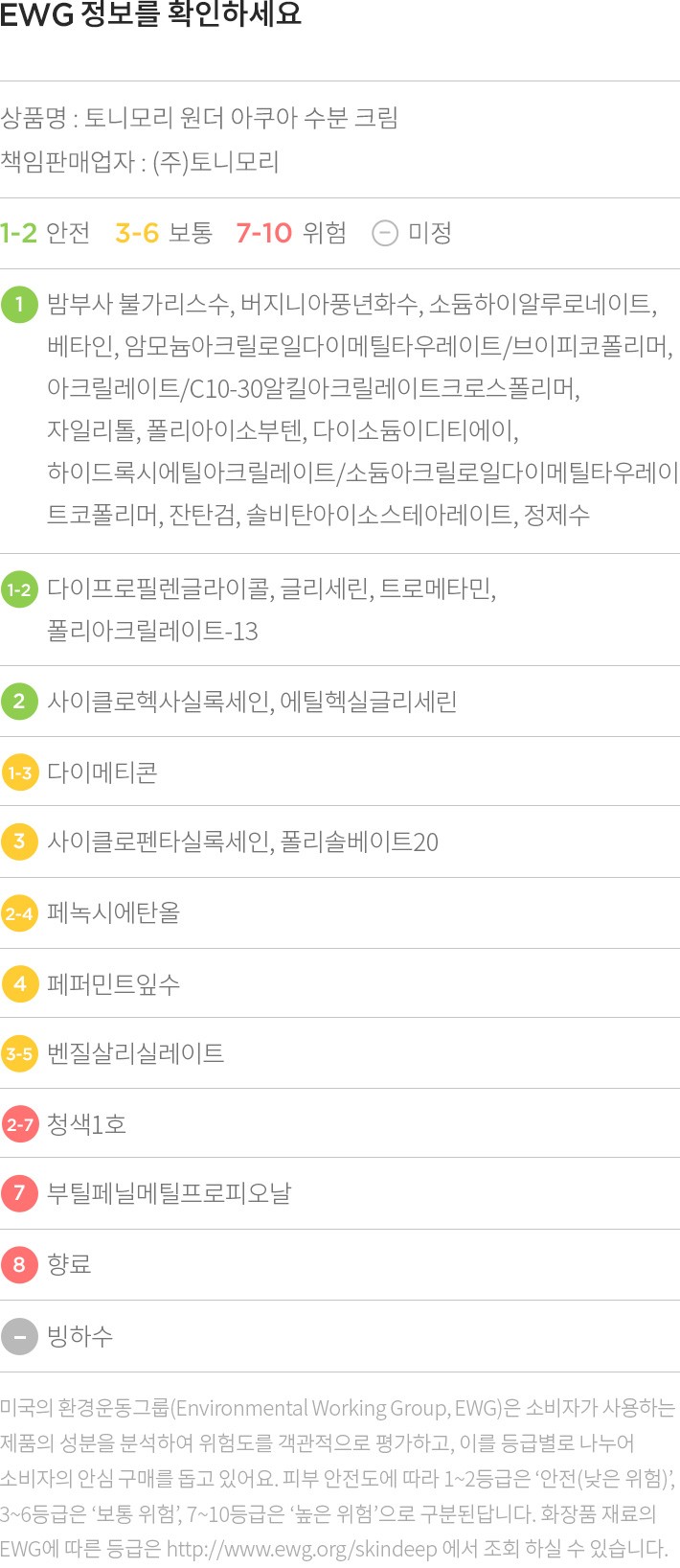The image size is (680, 1568).
Task: Click the yellow grade 3 badge
Action: [x=19, y=842]
